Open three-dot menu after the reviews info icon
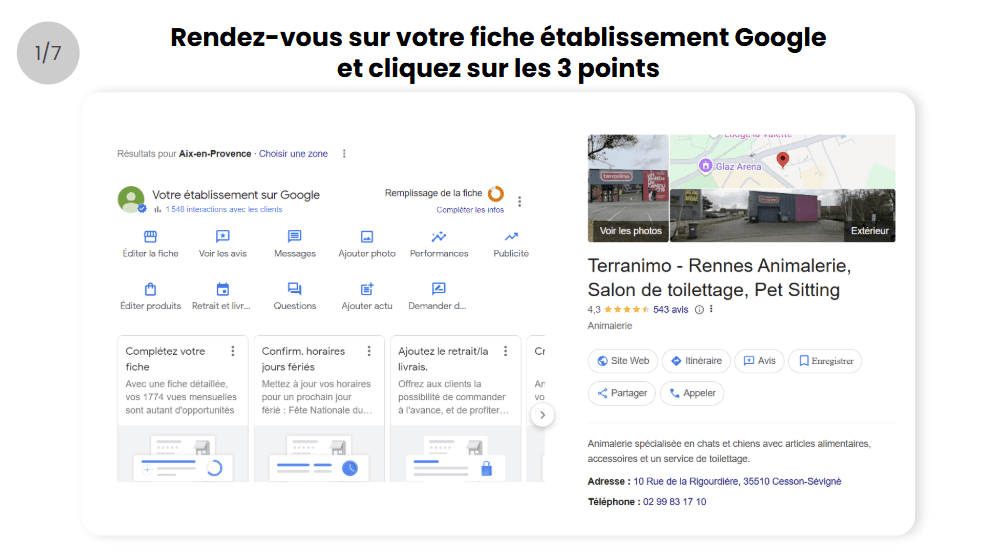 [711, 309]
